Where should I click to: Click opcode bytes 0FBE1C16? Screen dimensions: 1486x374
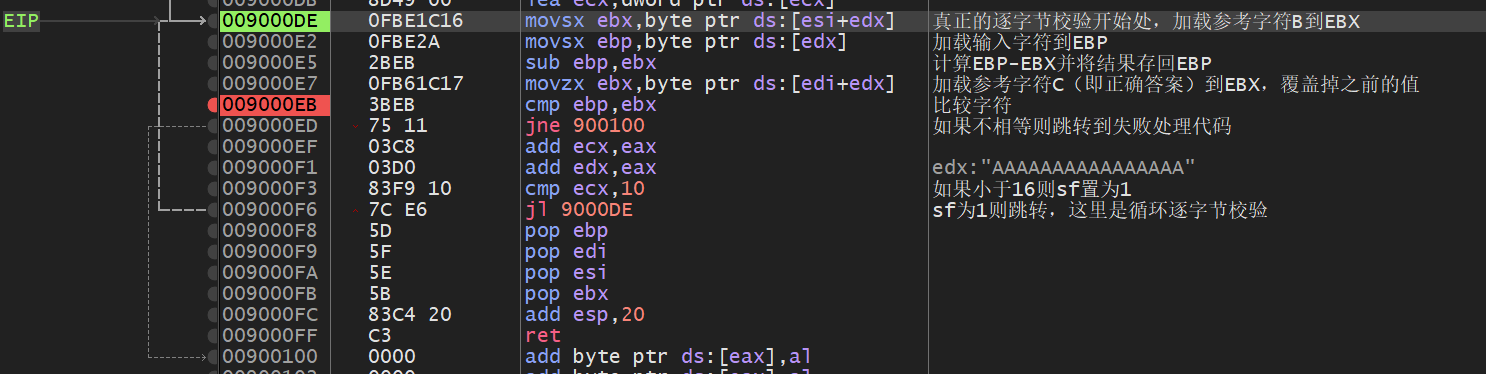tap(416, 21)
